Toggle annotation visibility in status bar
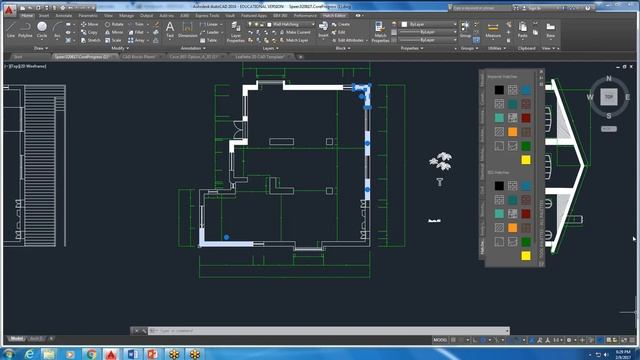The image size is (640, 360). click(532, 340)
